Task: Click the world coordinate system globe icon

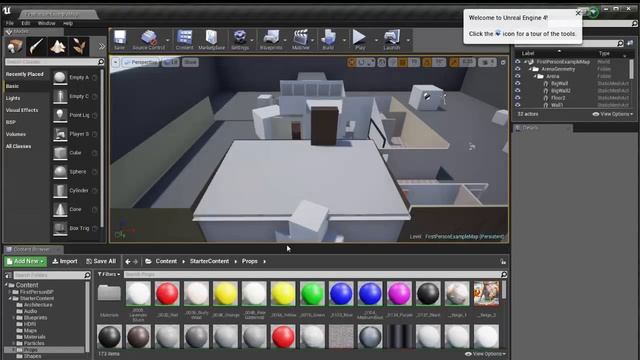Action: click(x=382, y=62)
